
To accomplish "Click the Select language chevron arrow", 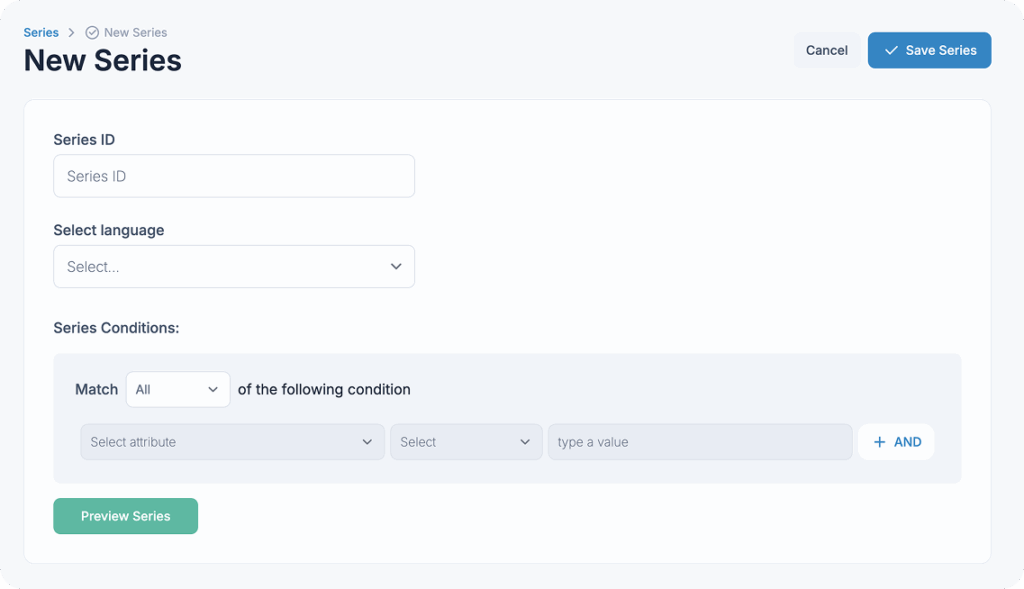I will pyautogui.click(x=396, y=267).
